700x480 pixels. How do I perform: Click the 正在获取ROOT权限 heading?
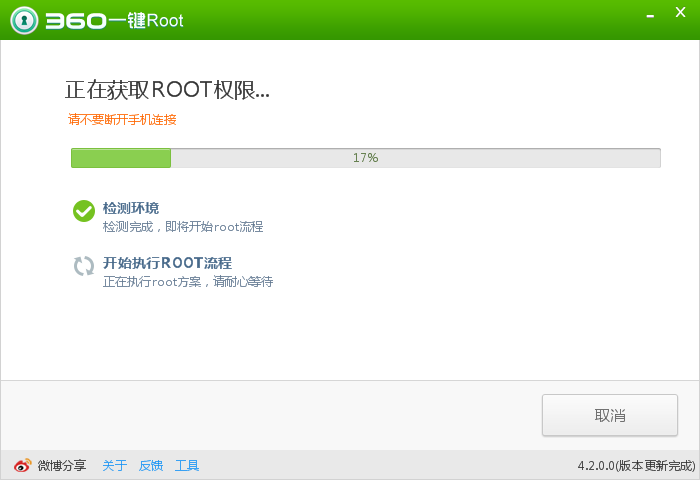(x=167, y=90)
